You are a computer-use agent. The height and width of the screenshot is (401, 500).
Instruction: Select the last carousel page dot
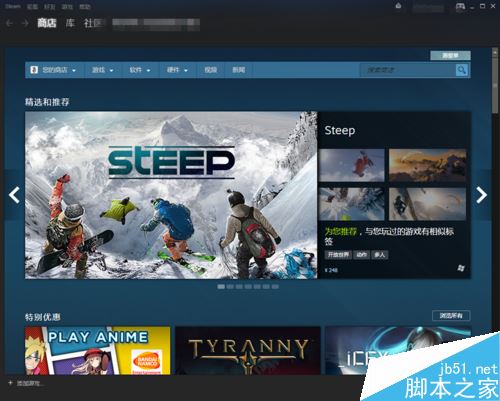click(275, 286)
